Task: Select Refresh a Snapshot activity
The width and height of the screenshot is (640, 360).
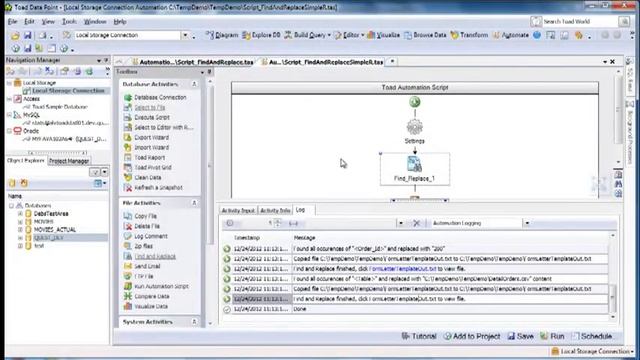Action: pyautogui.click(x=153, y=188)
